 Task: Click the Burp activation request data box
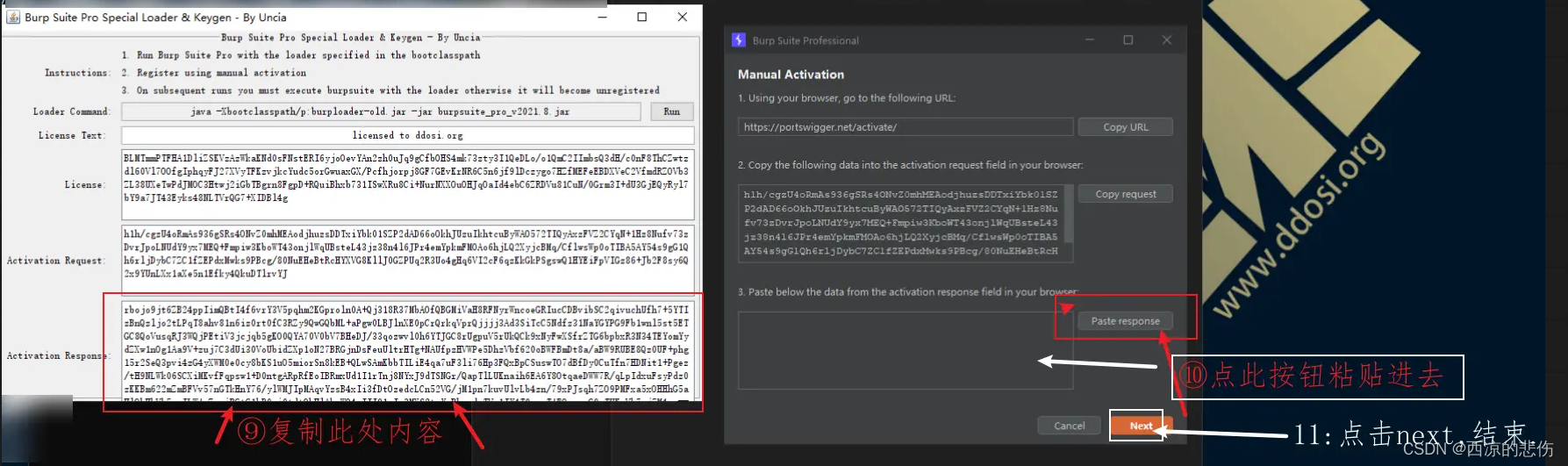click(x=906, y=223)
